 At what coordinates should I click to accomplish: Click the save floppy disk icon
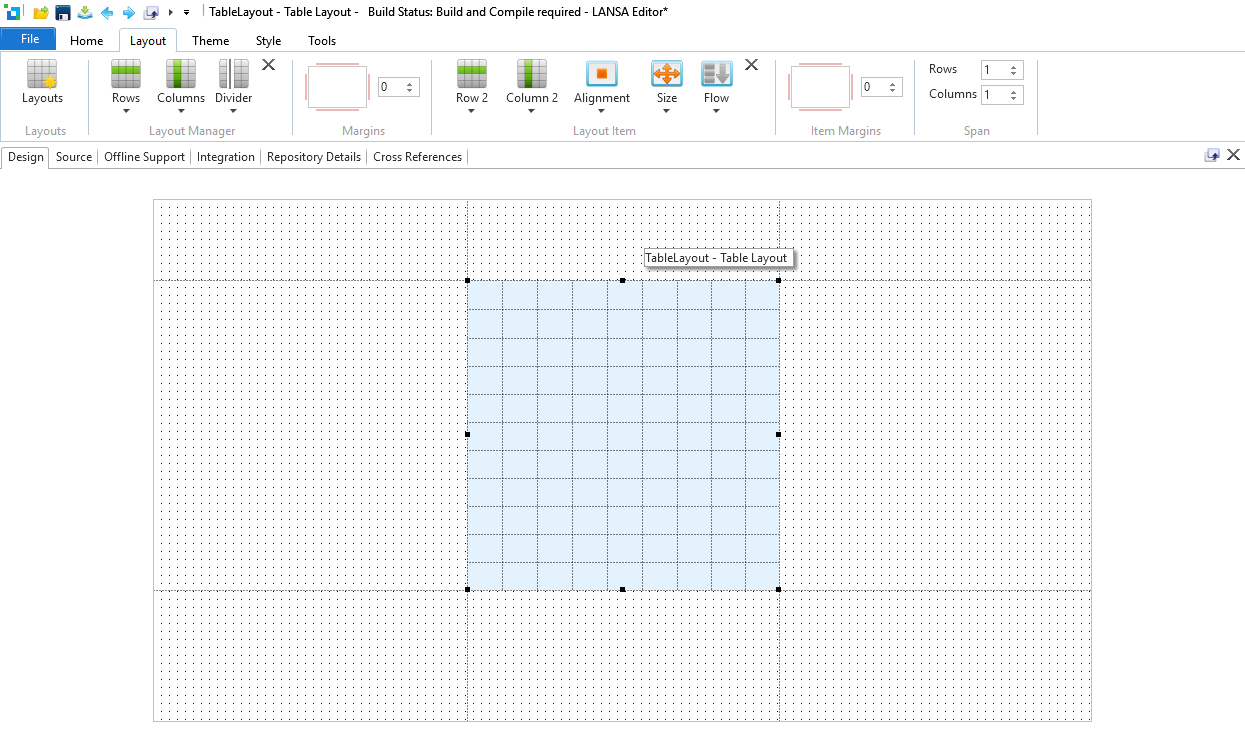[63, 12]
